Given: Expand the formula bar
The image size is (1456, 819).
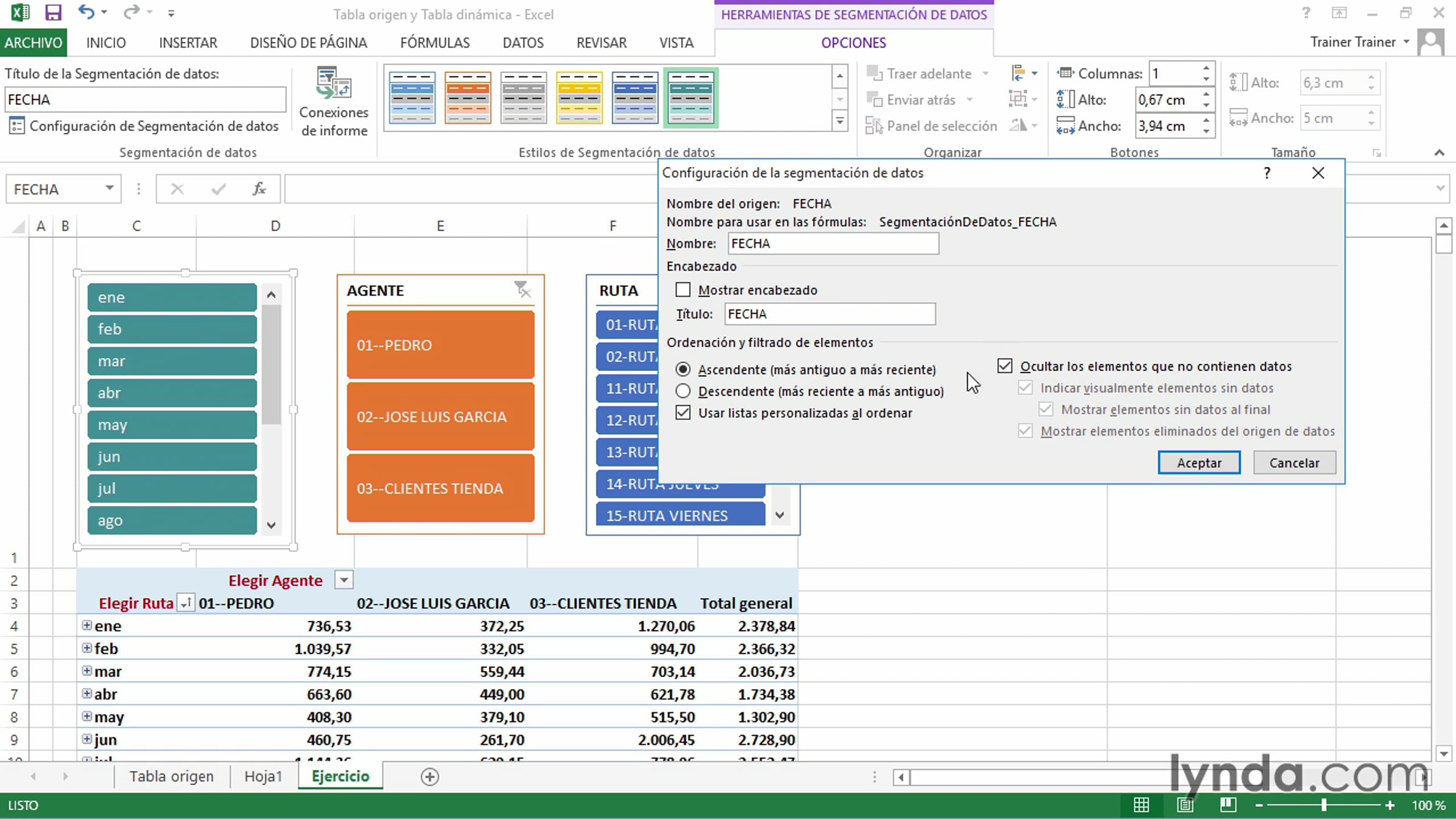Looking at the screenshot, I should 1440,189.
